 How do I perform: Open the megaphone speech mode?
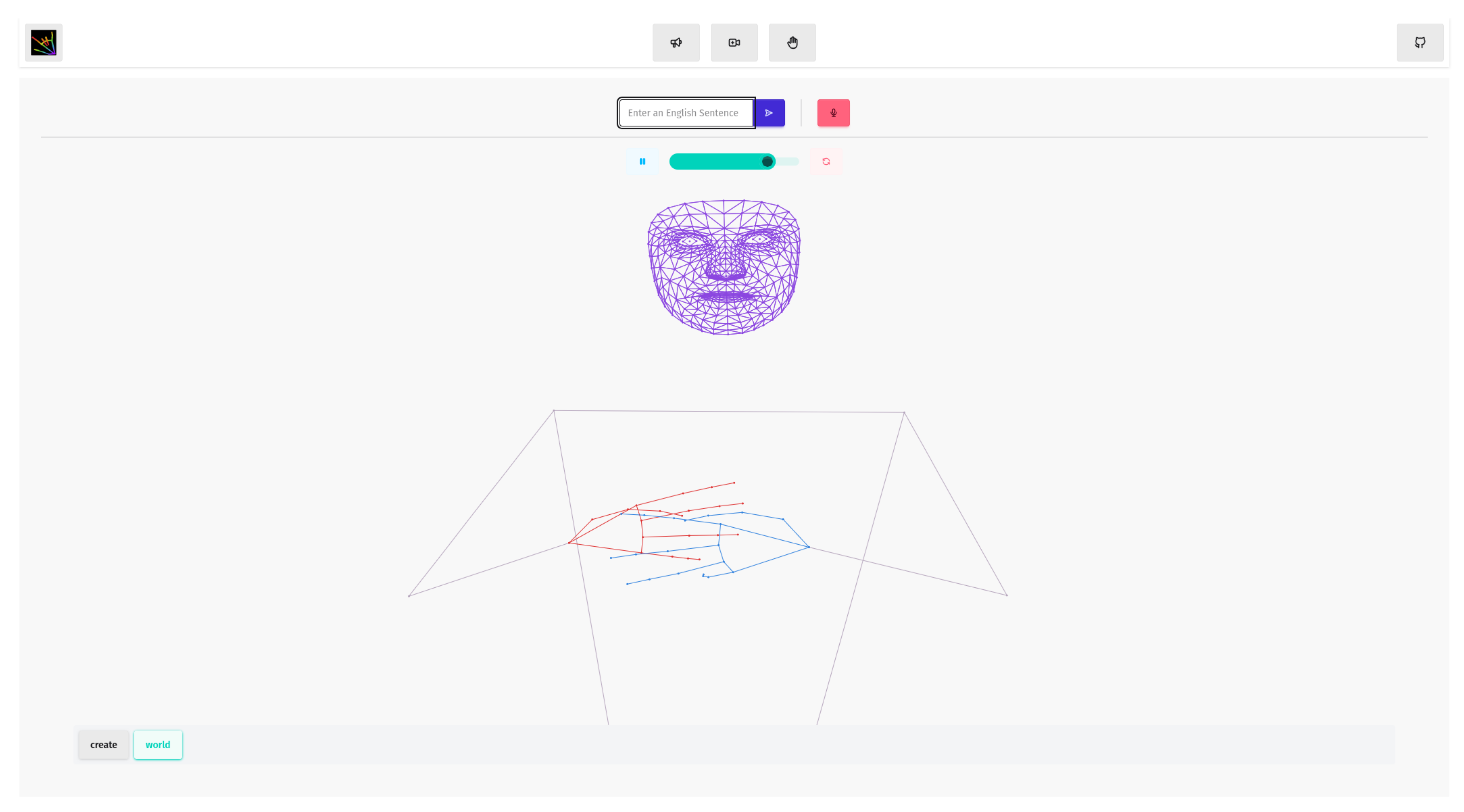pyautogui.click(x=676, y=43)
